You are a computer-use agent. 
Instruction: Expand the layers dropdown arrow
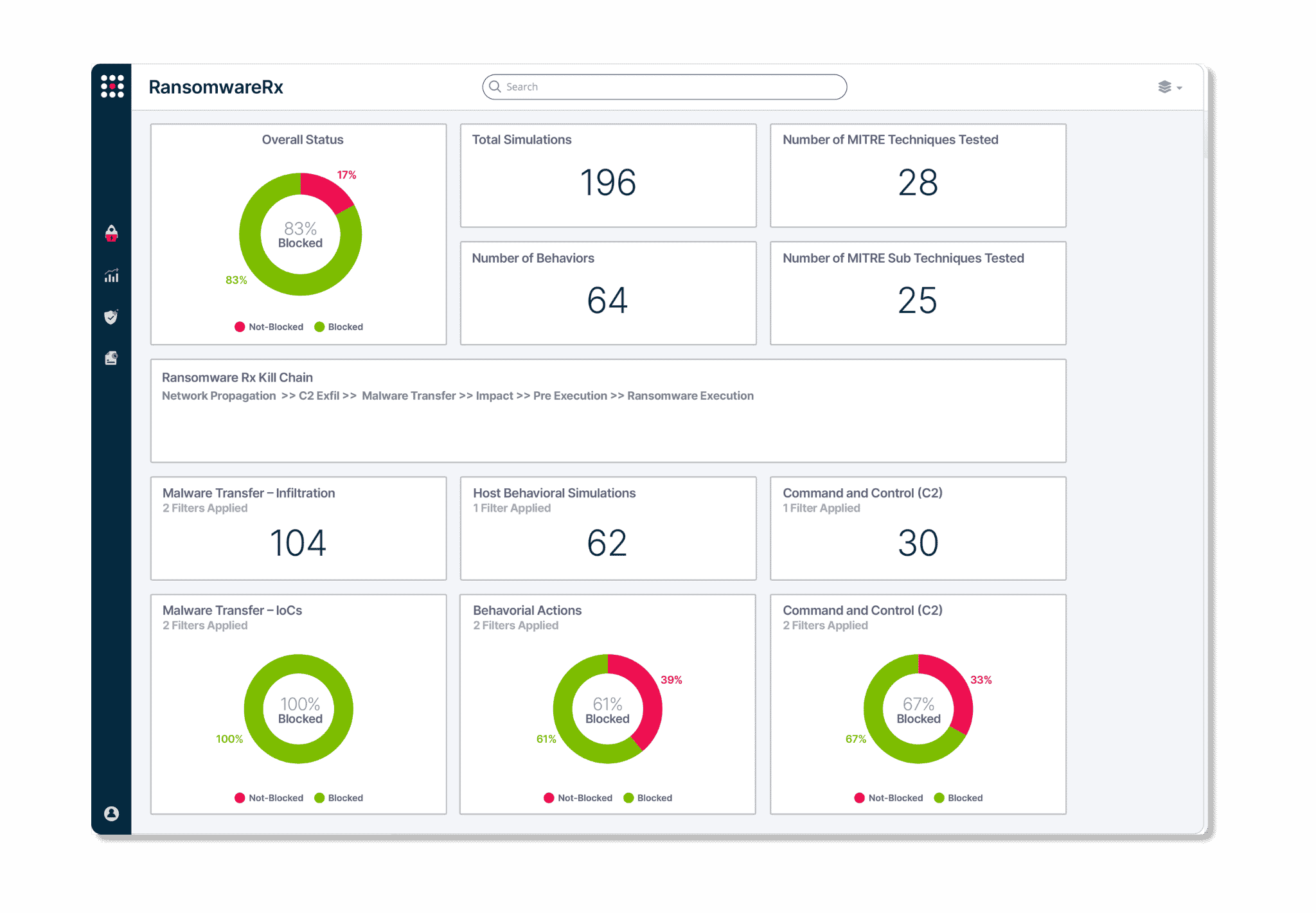click(x=1179, y=88)
